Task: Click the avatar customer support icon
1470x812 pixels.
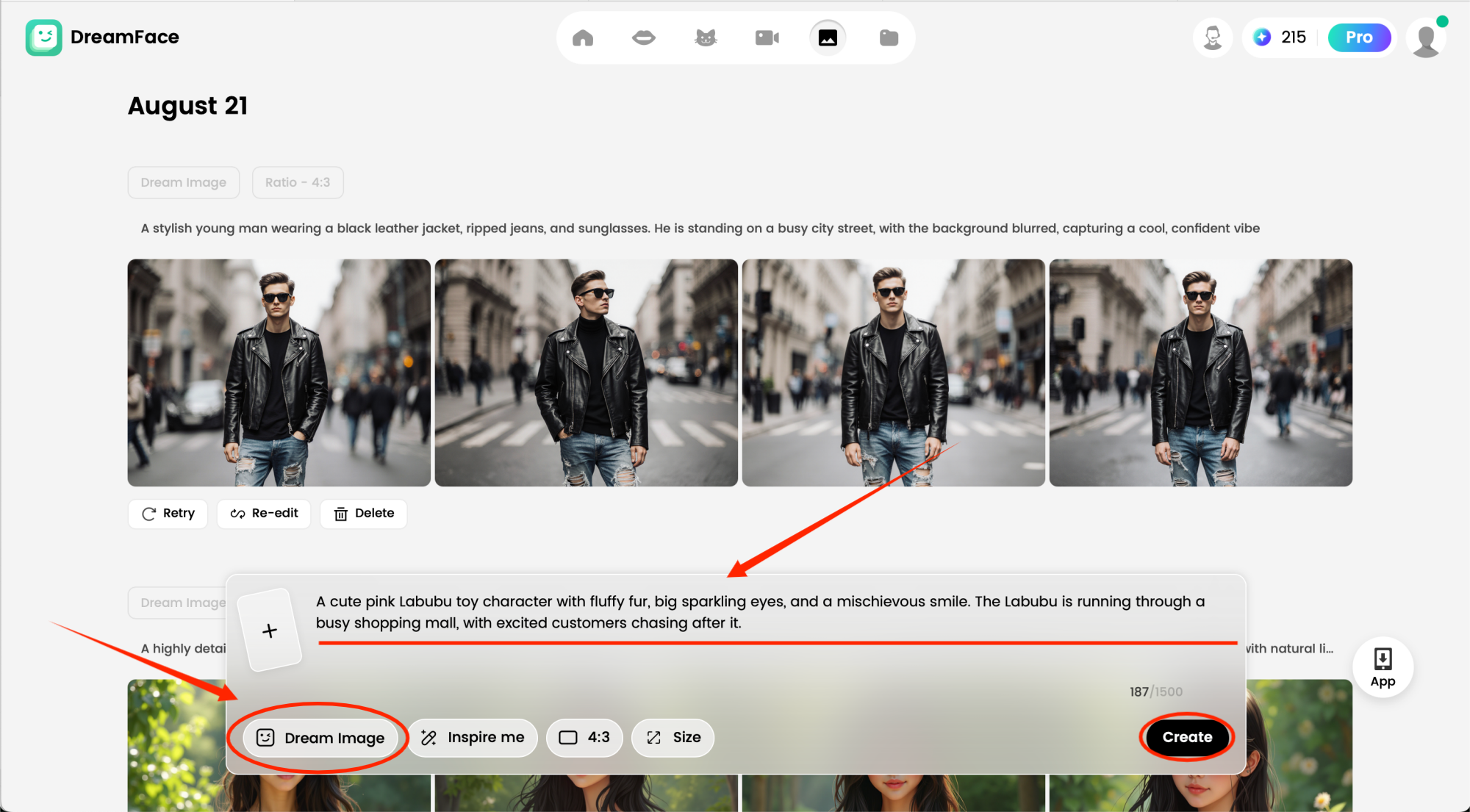Action: [1213, 37]
